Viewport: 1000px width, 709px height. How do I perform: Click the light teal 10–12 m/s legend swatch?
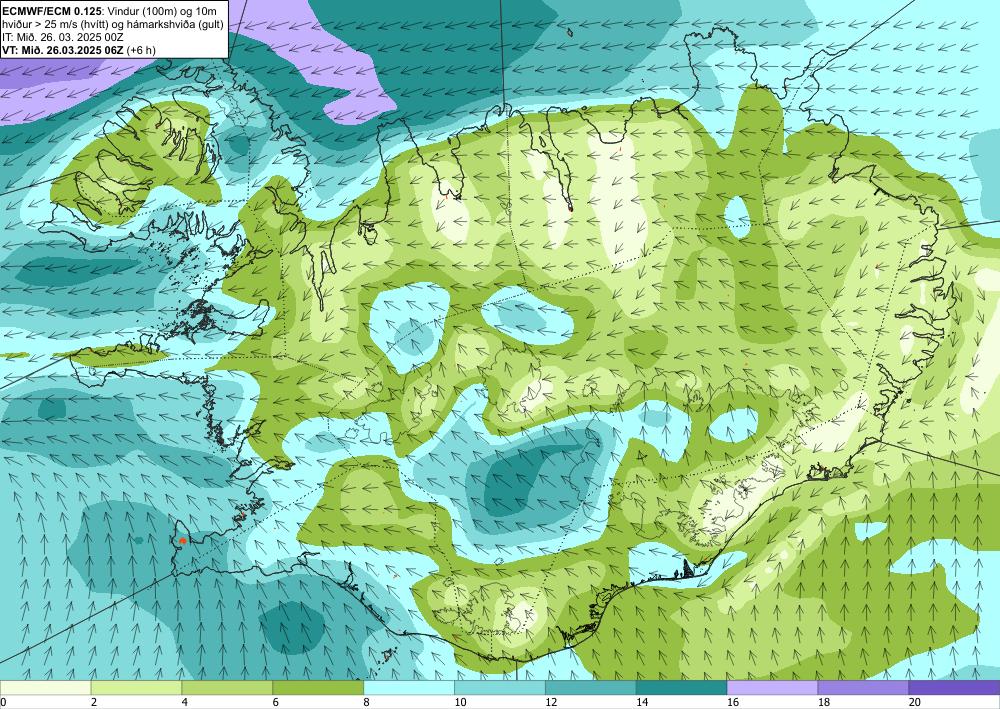coord(499,688)
